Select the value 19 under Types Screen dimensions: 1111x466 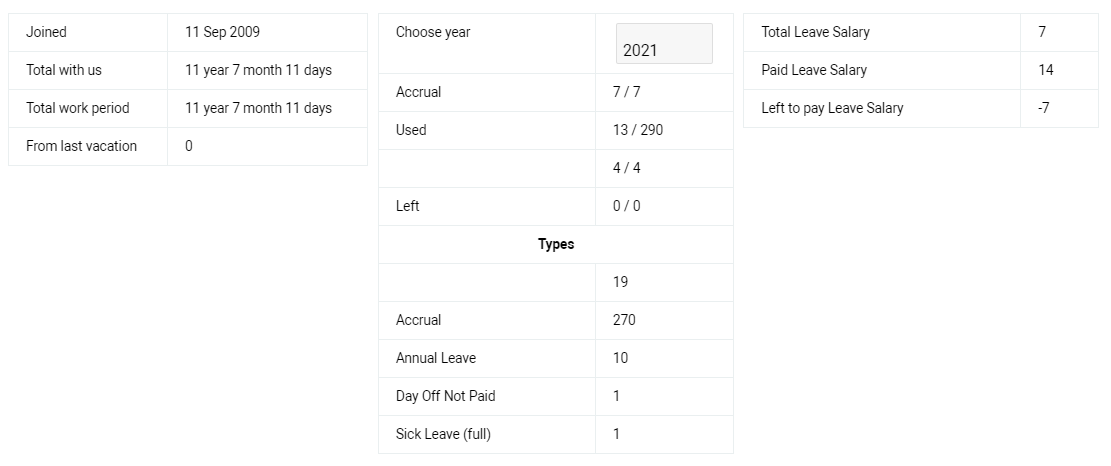tap(620, 282)
